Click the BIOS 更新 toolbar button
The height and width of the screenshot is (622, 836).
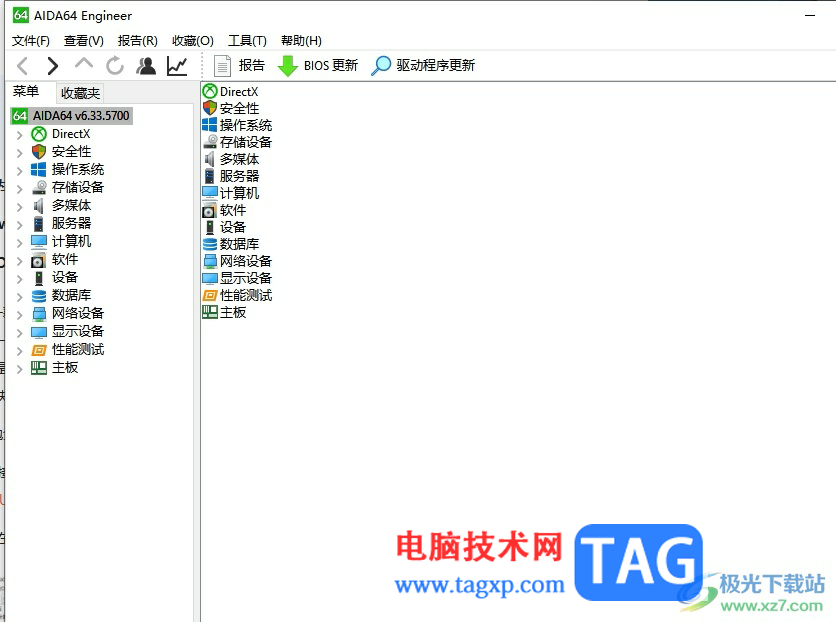click(318, 66)
